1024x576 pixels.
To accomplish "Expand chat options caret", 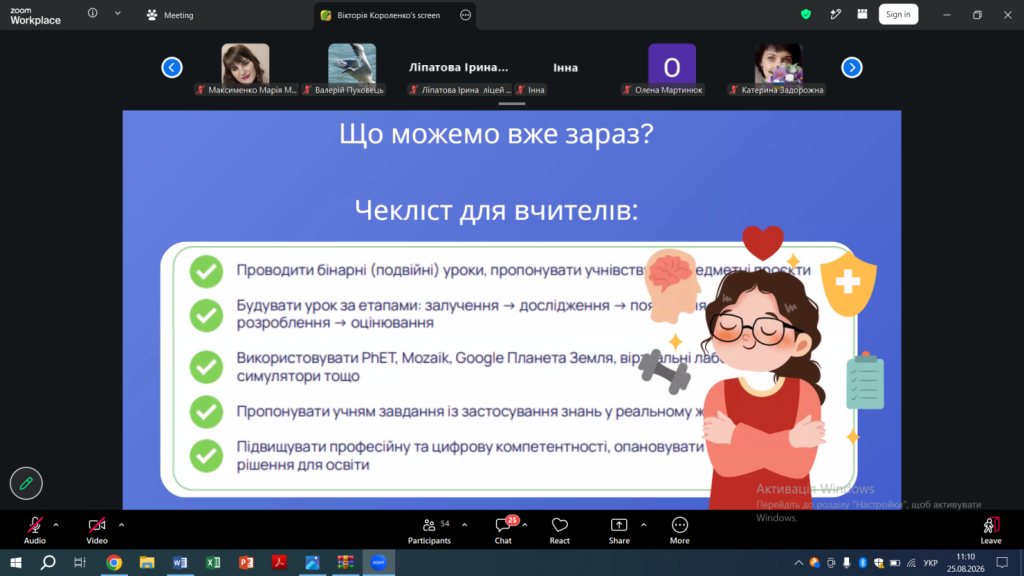I will point(524,524).
